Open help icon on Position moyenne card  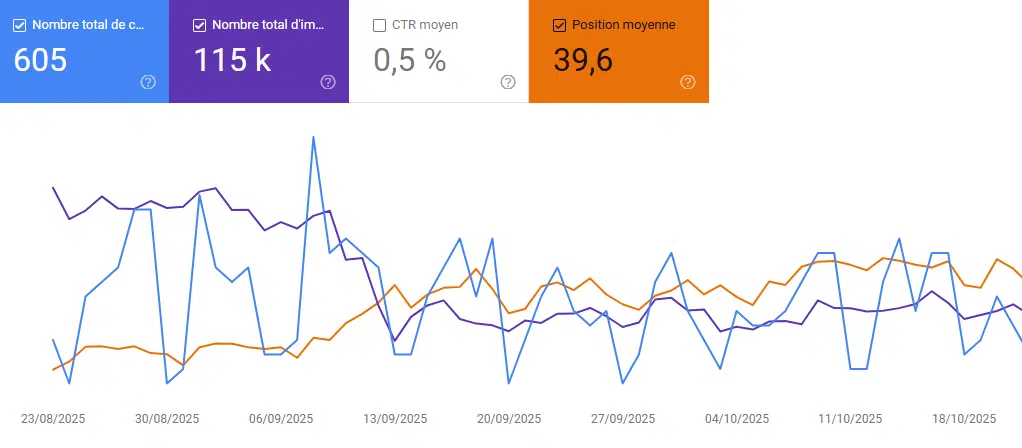[x=688, y=82]
